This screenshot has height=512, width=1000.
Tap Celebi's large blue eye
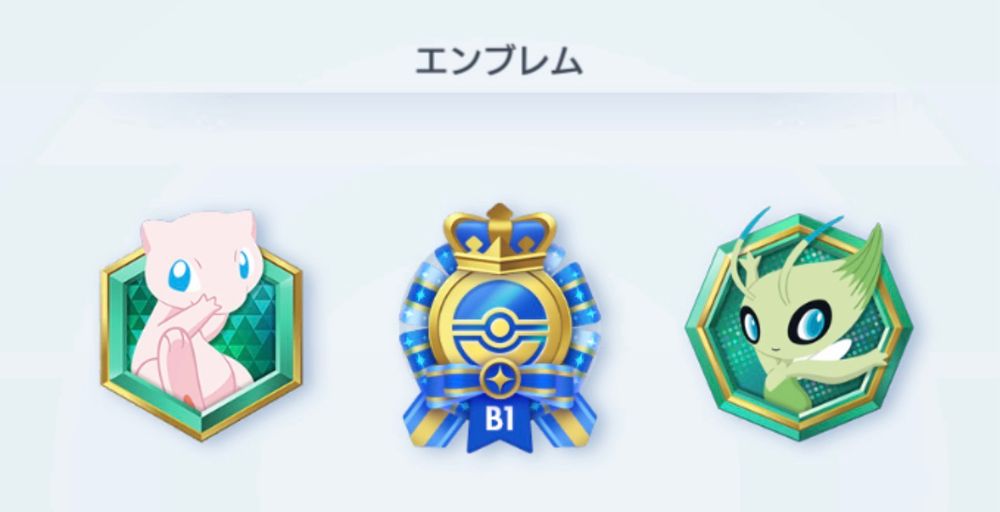[809, 323]
